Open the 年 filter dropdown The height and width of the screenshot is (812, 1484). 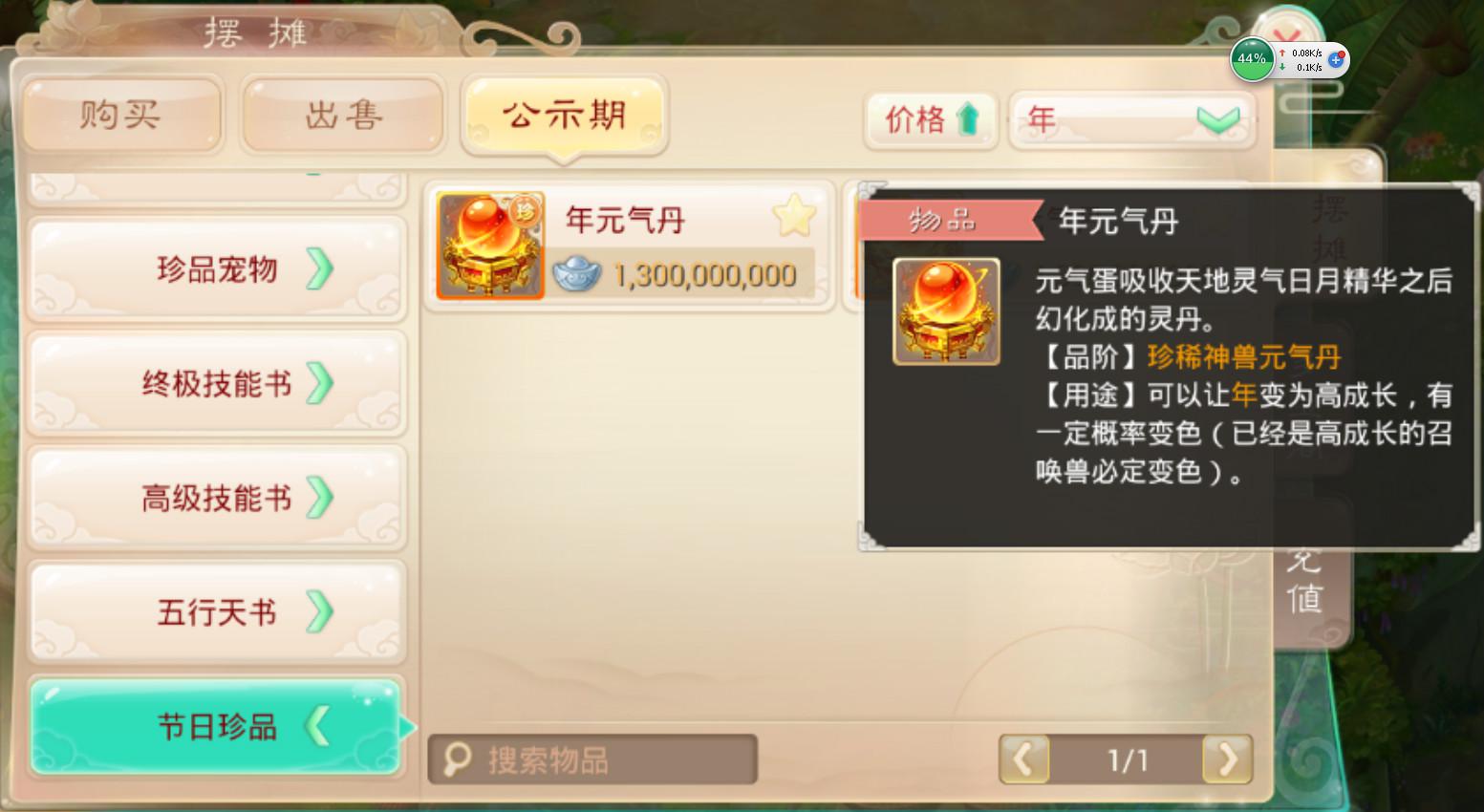pos(1132,120)
